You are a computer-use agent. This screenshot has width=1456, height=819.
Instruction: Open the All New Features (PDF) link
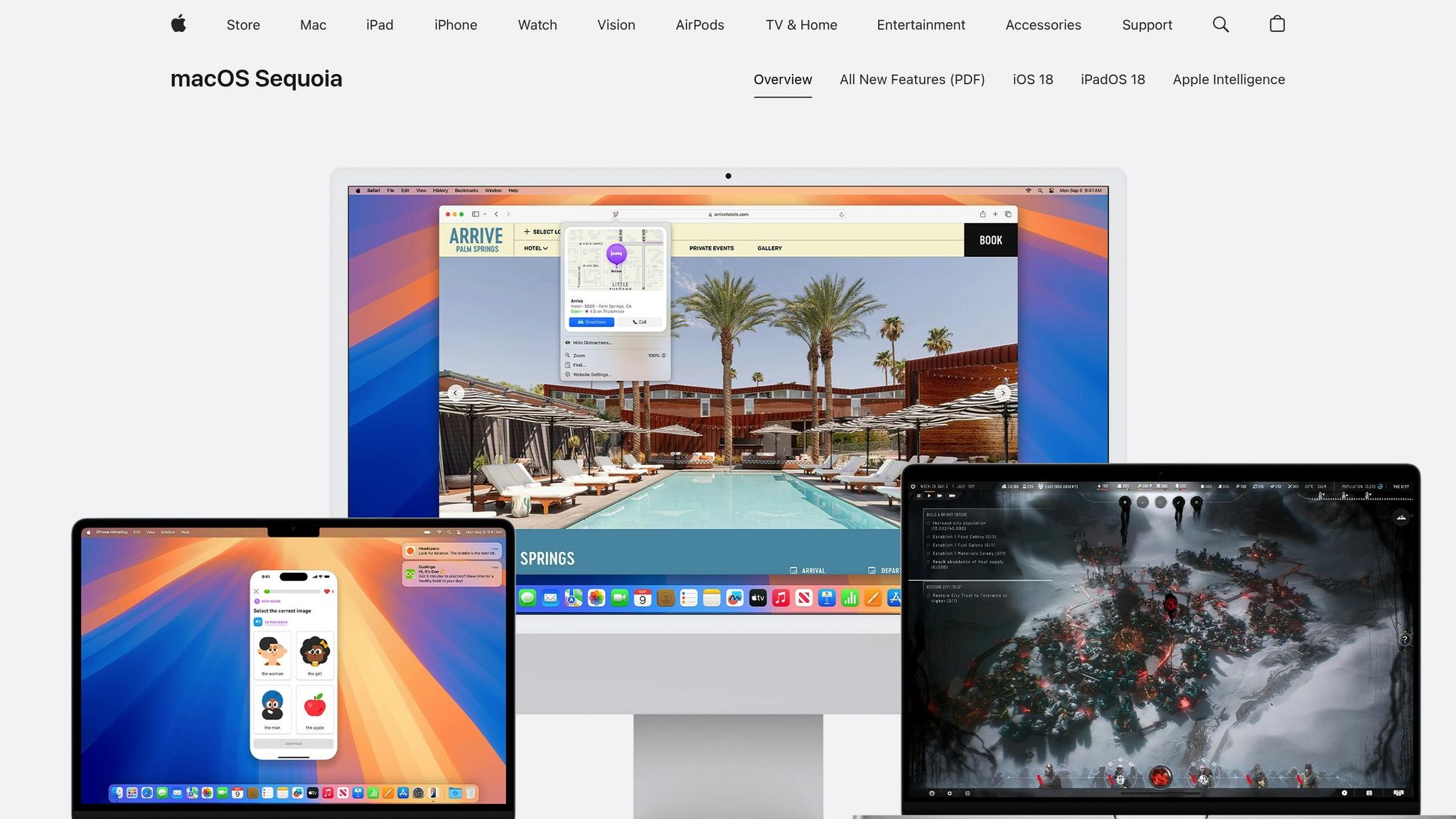(912, 80)
